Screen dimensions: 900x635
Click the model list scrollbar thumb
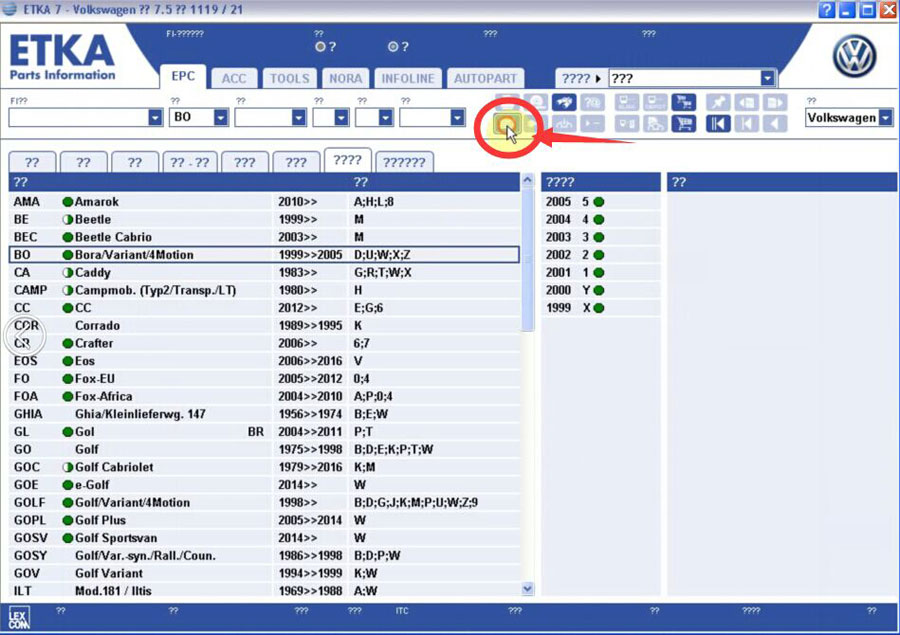[x=528, y=260]
